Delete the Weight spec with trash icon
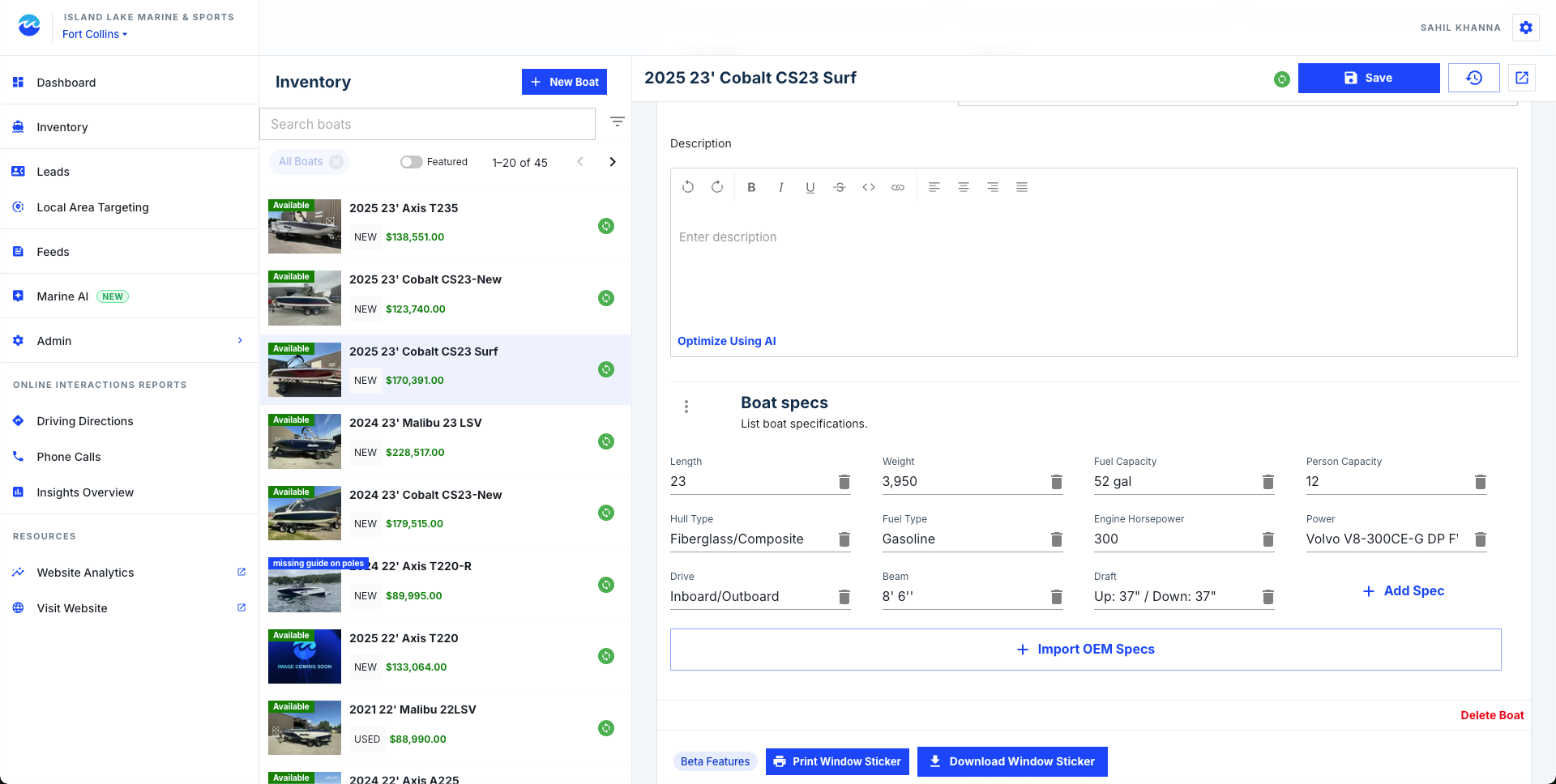Screen dimensions: 1556x784 click(1057, 482)
